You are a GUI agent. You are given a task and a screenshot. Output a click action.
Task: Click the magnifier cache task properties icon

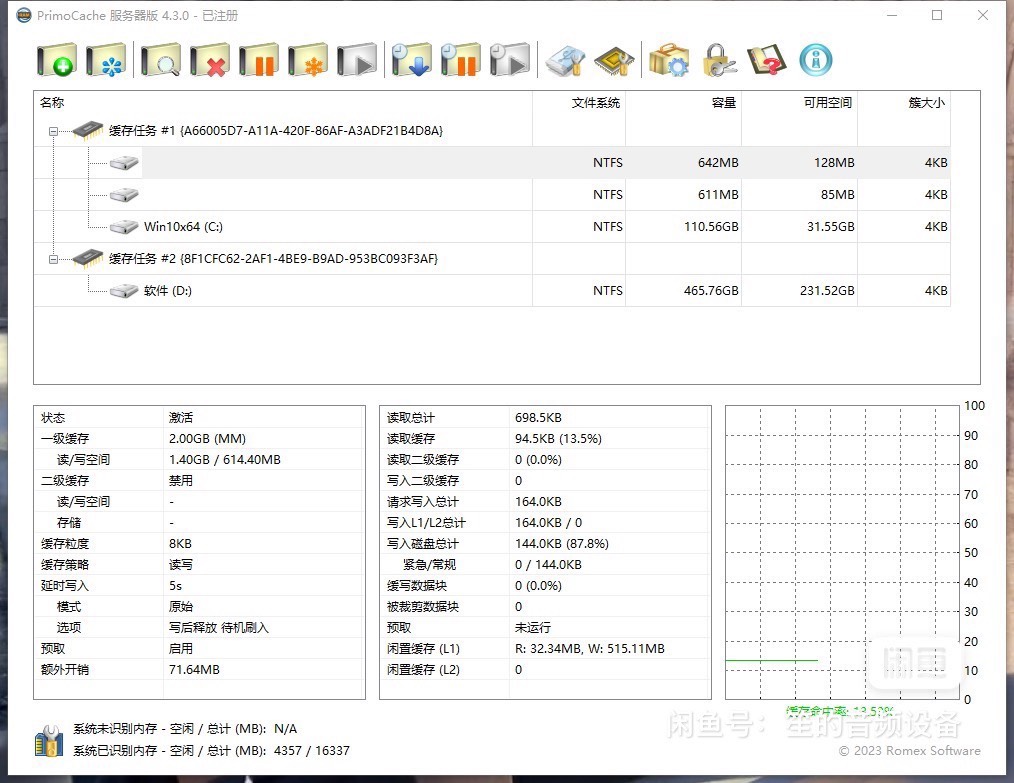pyautogui.click(x=160, y=61)
